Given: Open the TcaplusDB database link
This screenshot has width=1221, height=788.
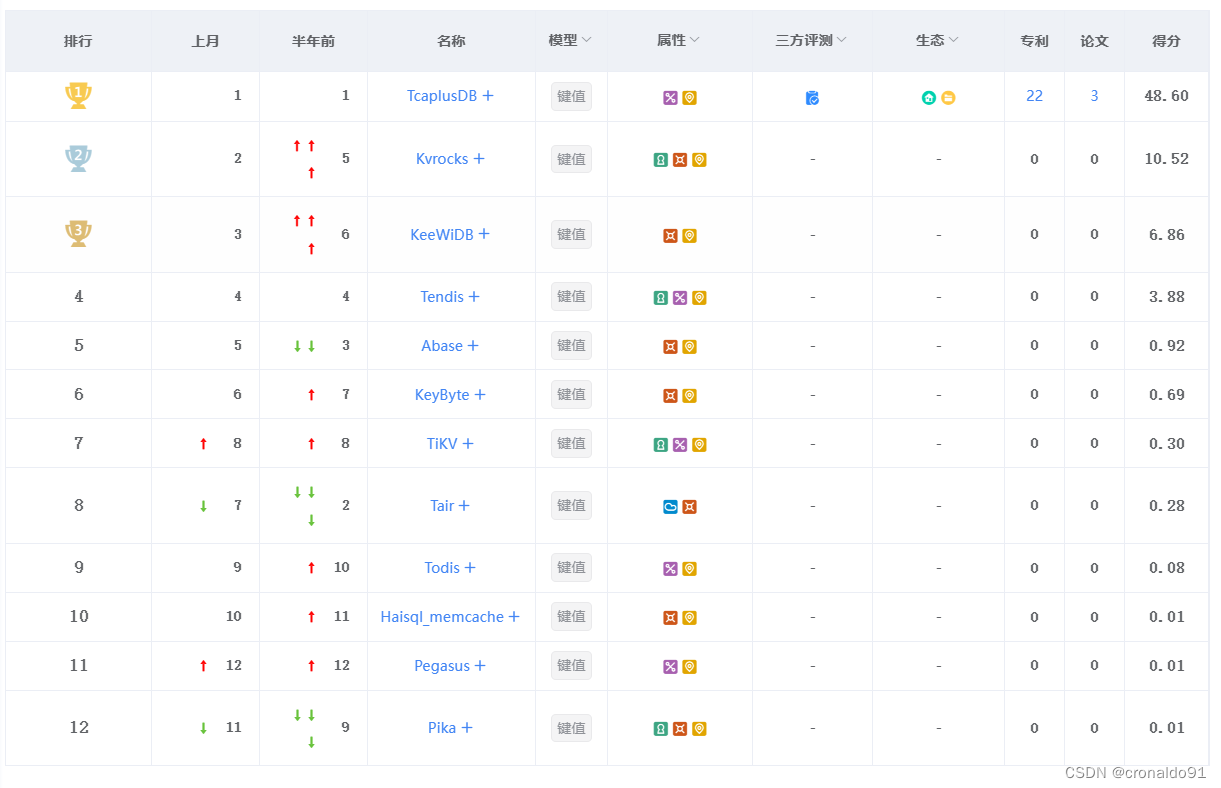Looking at the screenshot, I should [442, 96].
